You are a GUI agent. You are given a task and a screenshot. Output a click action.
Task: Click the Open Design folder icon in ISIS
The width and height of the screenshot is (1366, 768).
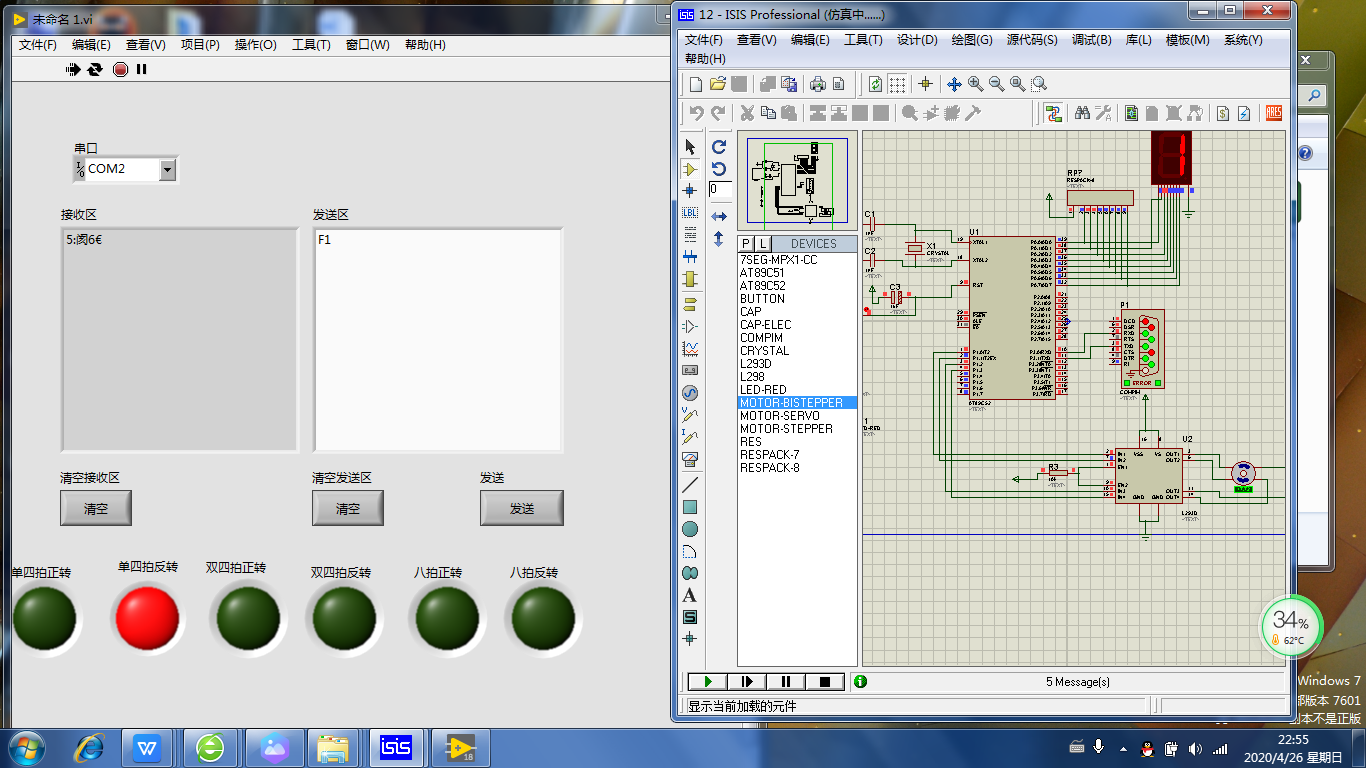click(718, 84)
